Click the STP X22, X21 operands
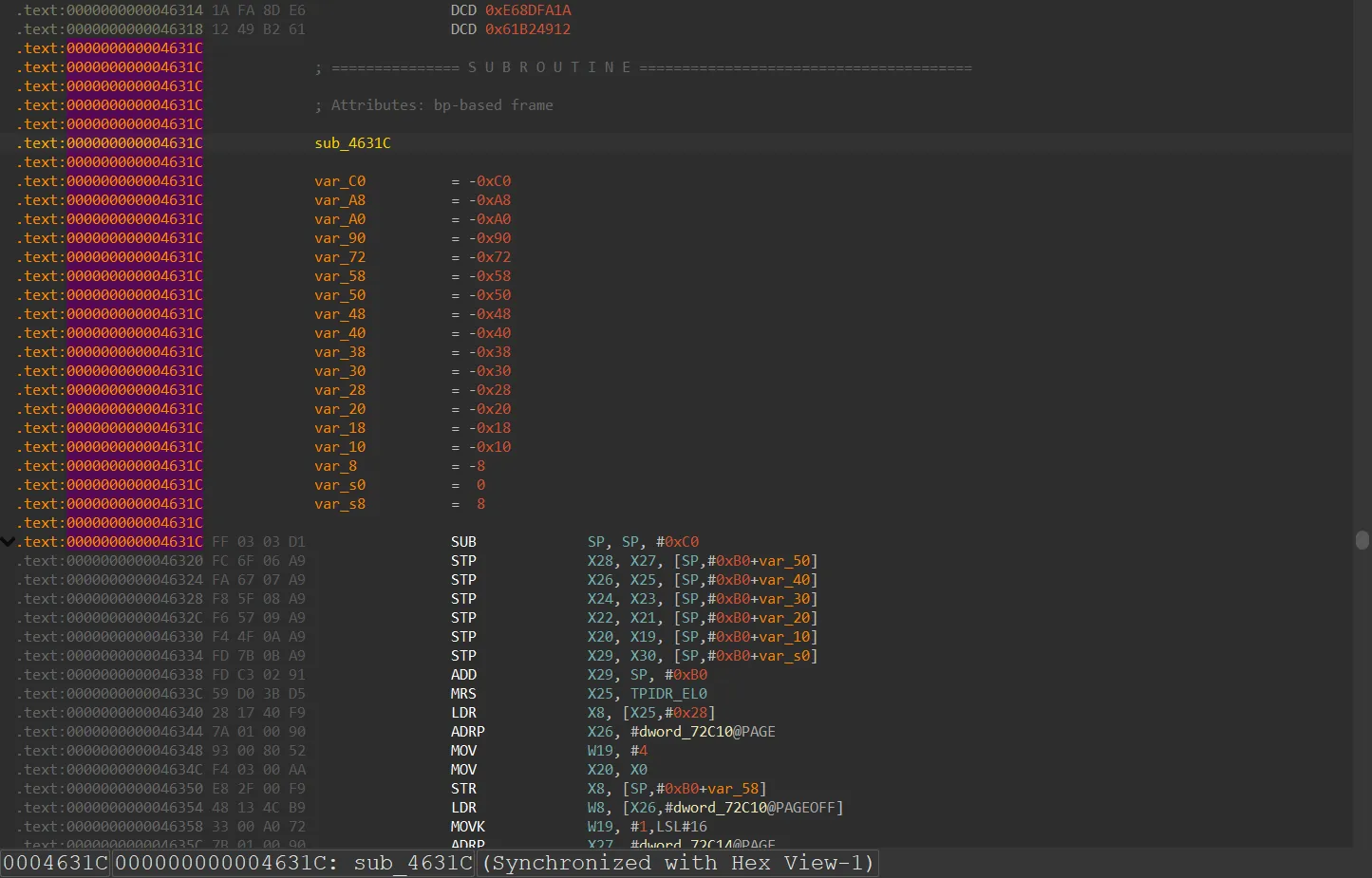 [702, 618]
